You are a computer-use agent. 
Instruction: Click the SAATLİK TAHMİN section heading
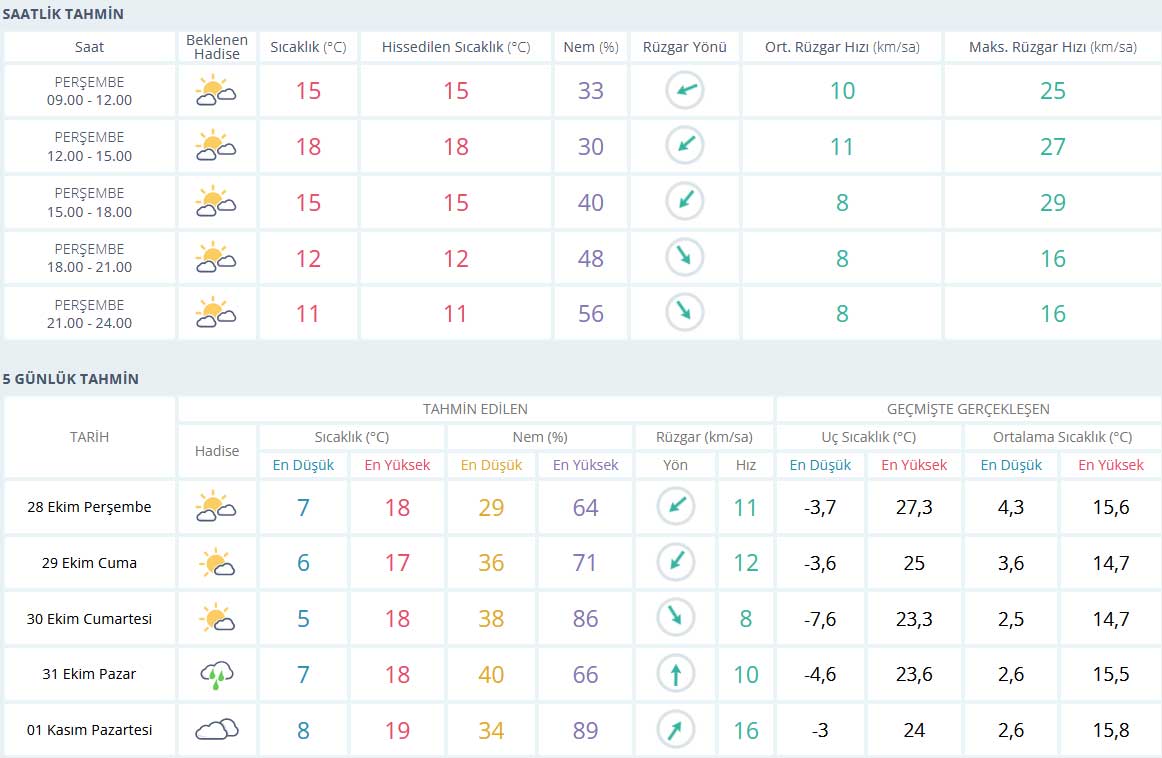tap(63, 14)
